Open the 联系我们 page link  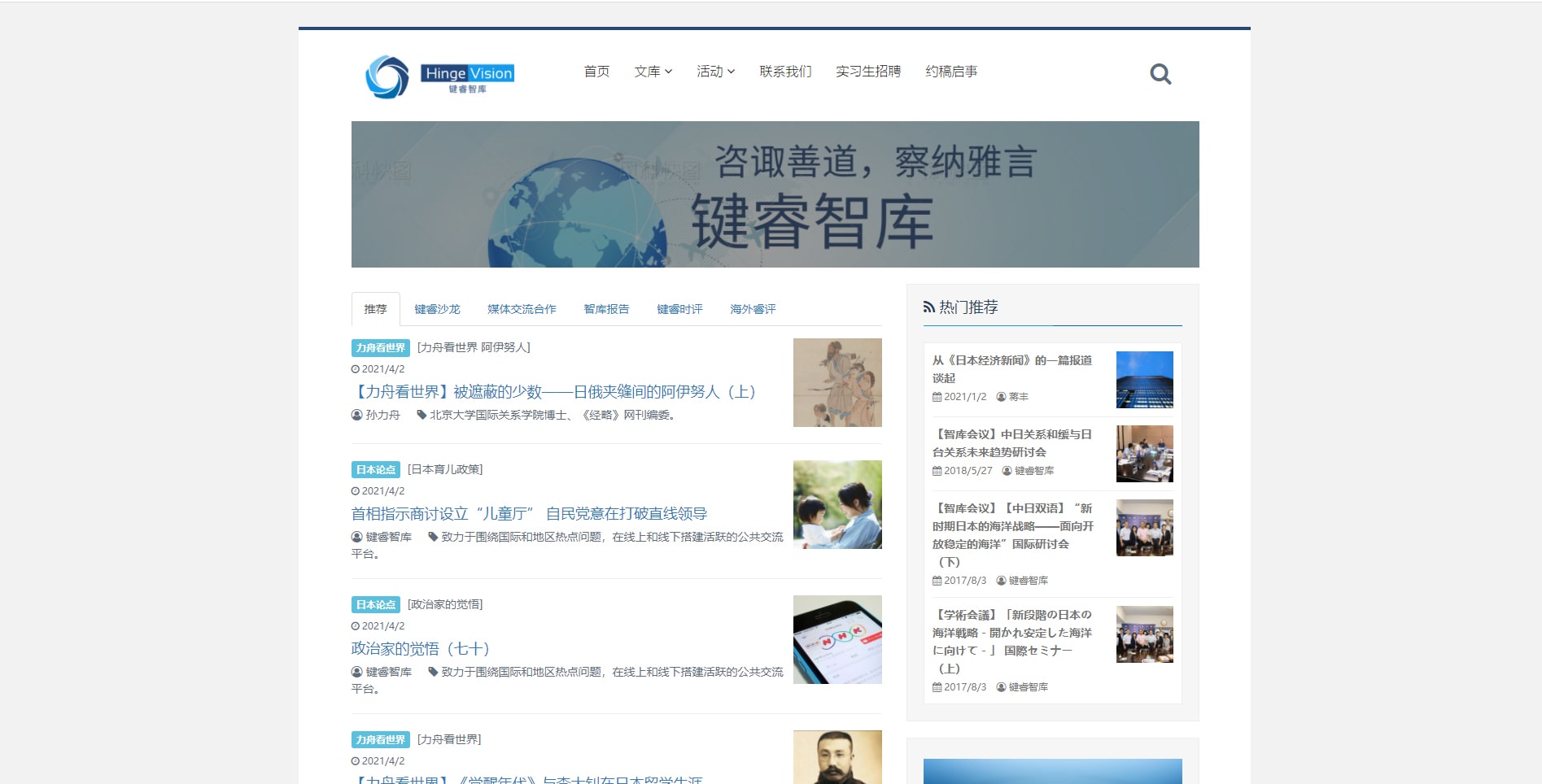(x=785, y=72)
